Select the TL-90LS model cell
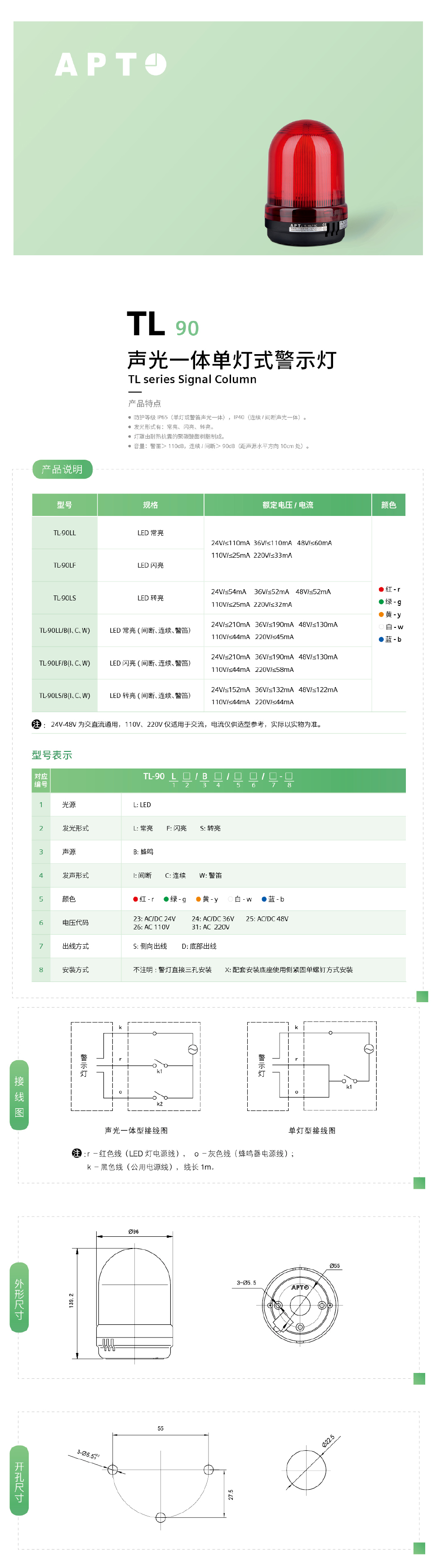 (x=65, y=598)
